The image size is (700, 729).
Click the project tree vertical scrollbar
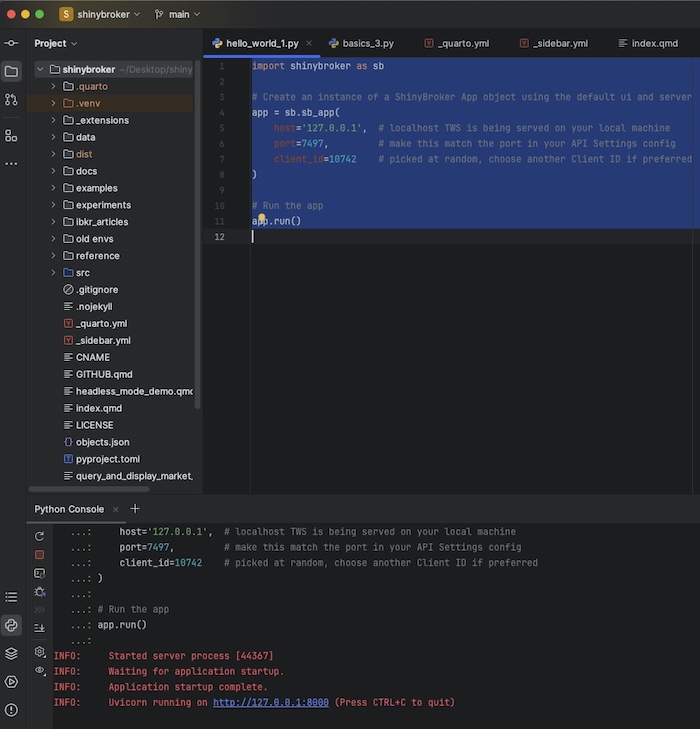pyautogui.click(x=198, y=235)
